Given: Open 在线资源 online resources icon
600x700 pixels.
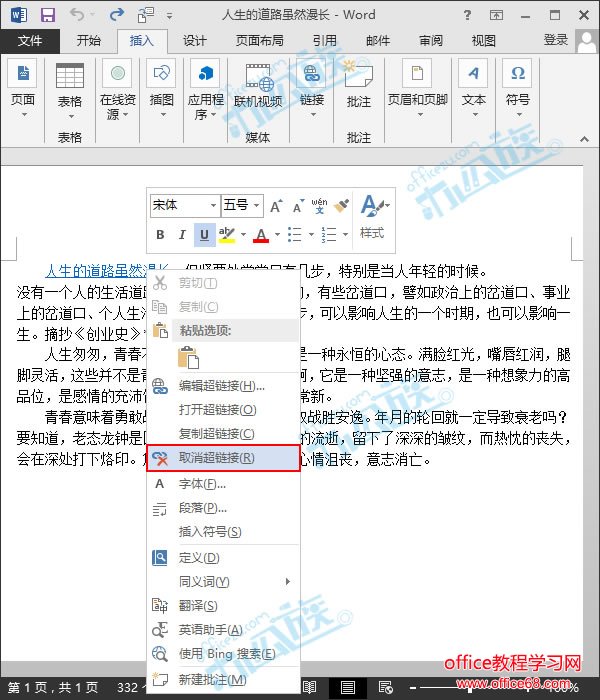Looking at the screenshot, I should [x=117, y=89].
